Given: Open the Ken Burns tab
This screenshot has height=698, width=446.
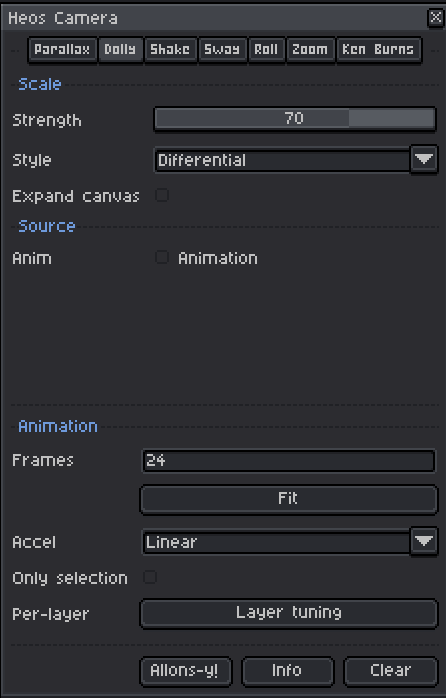Looking at the screenshot, I should [378, 49].
